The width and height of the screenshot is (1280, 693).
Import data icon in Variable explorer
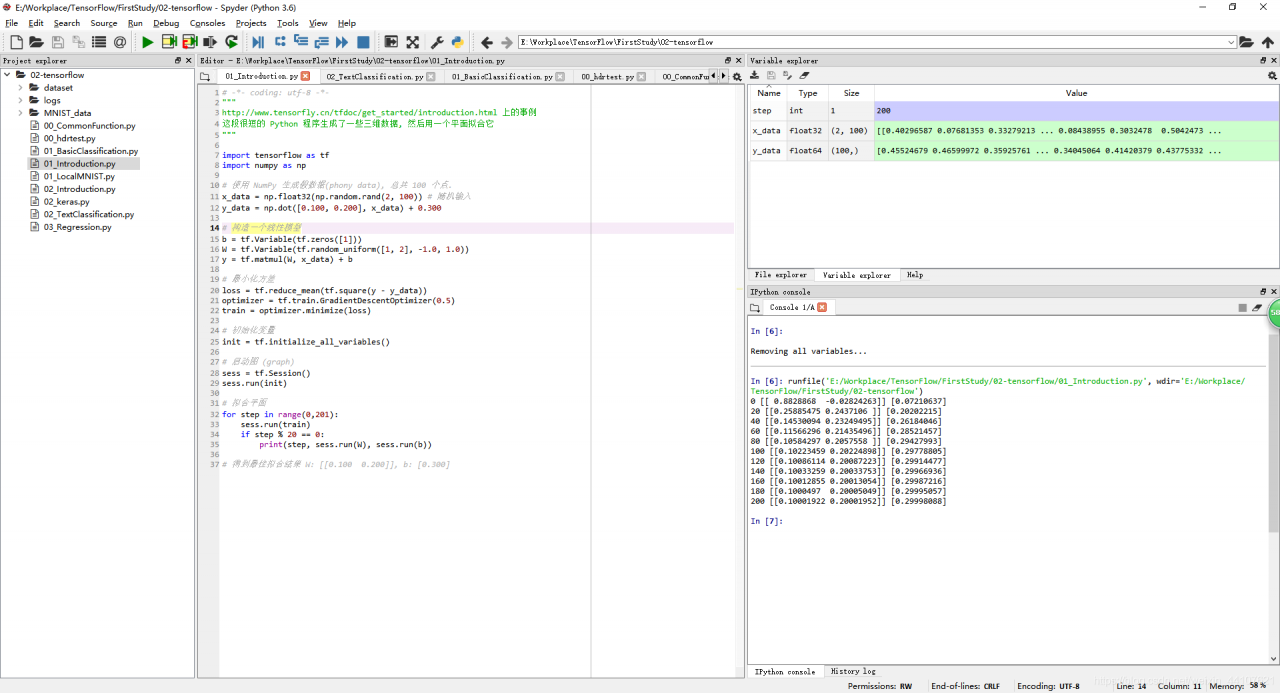[x=755, y=76]
